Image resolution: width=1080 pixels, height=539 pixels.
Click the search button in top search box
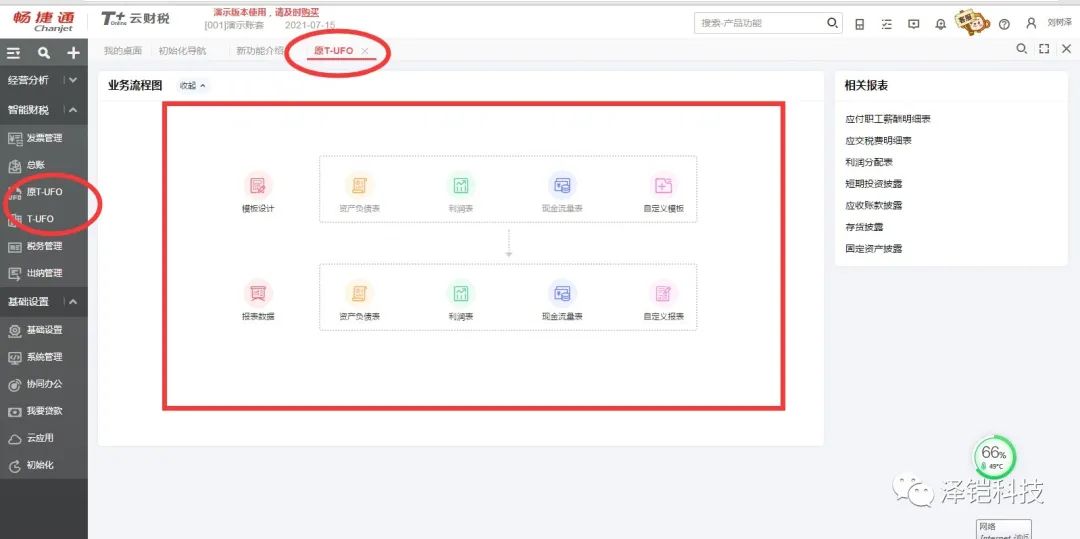point(832,23)
